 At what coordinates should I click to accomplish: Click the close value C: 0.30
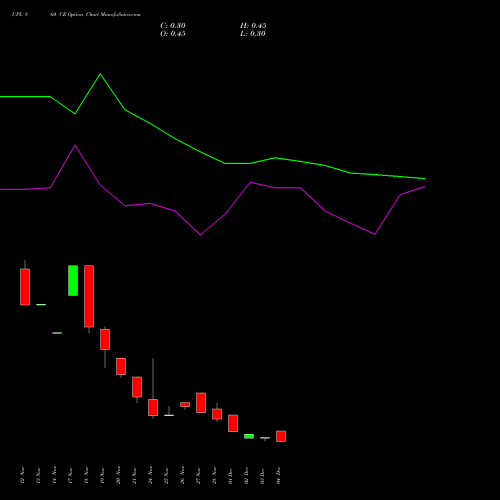[173, 26]
